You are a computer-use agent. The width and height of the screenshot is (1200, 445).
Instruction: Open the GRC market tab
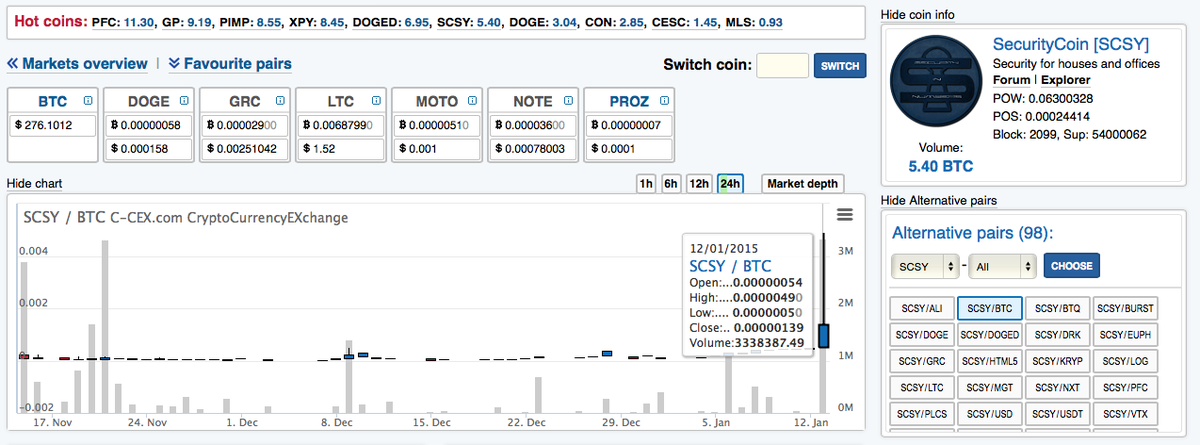pos(245,102)
